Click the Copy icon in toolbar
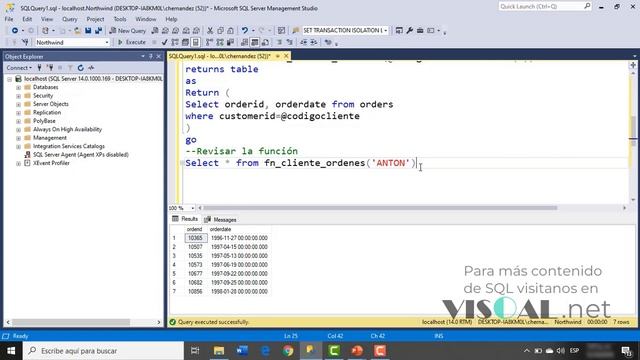This screenshot has width=640, height=360. point(220,31)
